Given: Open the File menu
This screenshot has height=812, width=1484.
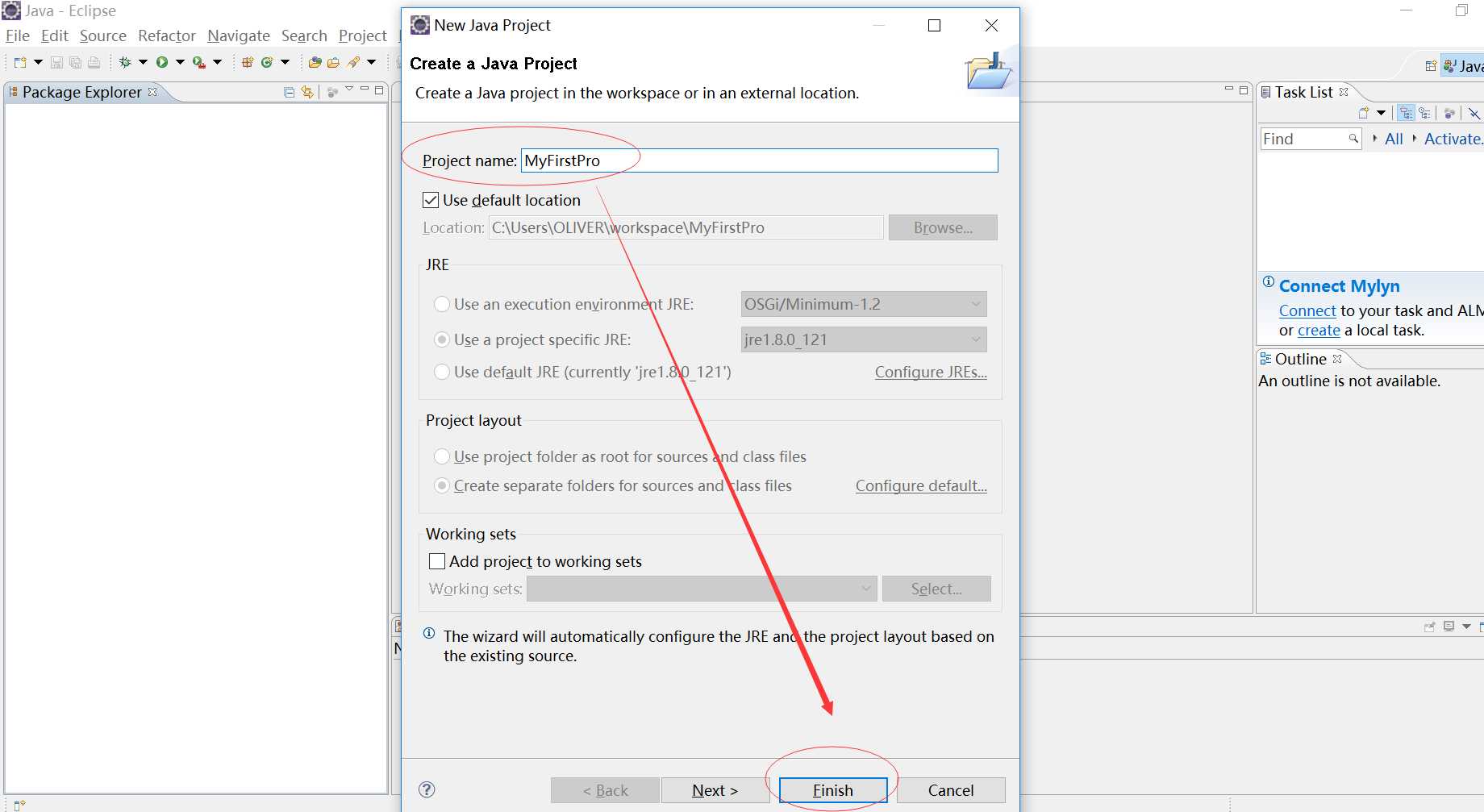Looking at the screenshot, I should pos(18,35).
